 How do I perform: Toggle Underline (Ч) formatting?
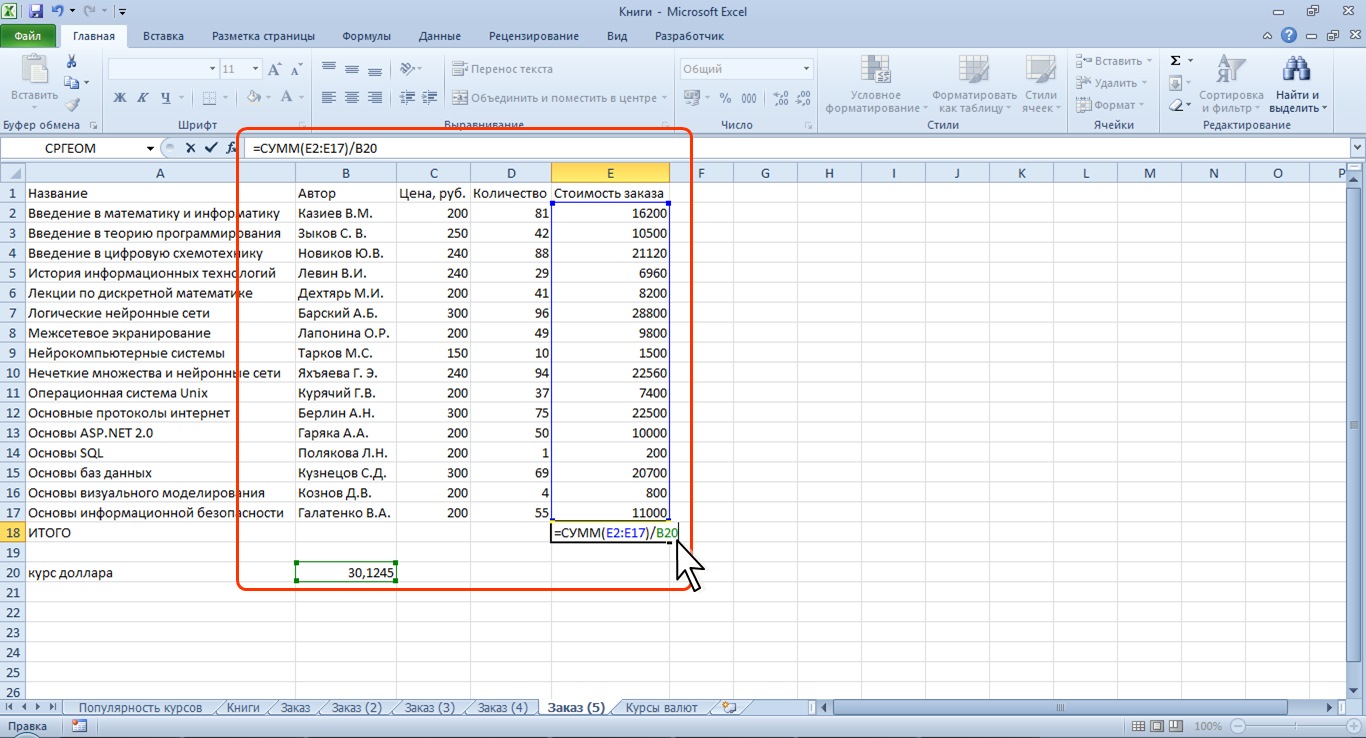166,98
